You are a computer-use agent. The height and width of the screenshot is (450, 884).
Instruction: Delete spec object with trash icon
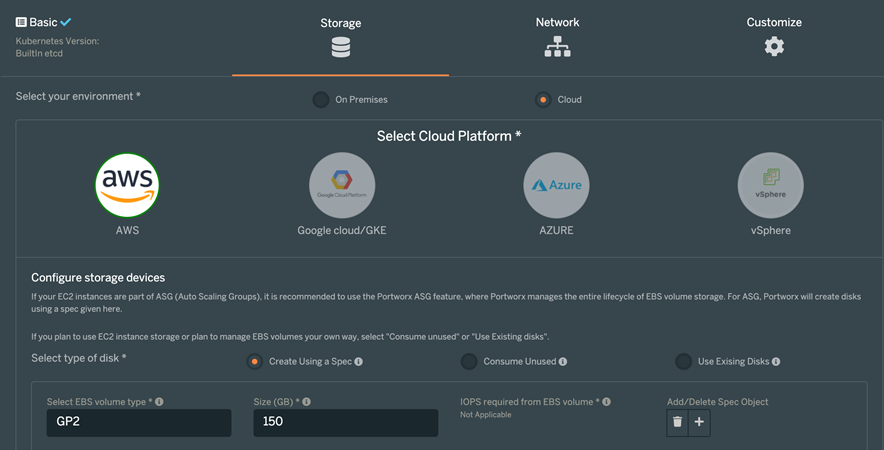(678, 422)
